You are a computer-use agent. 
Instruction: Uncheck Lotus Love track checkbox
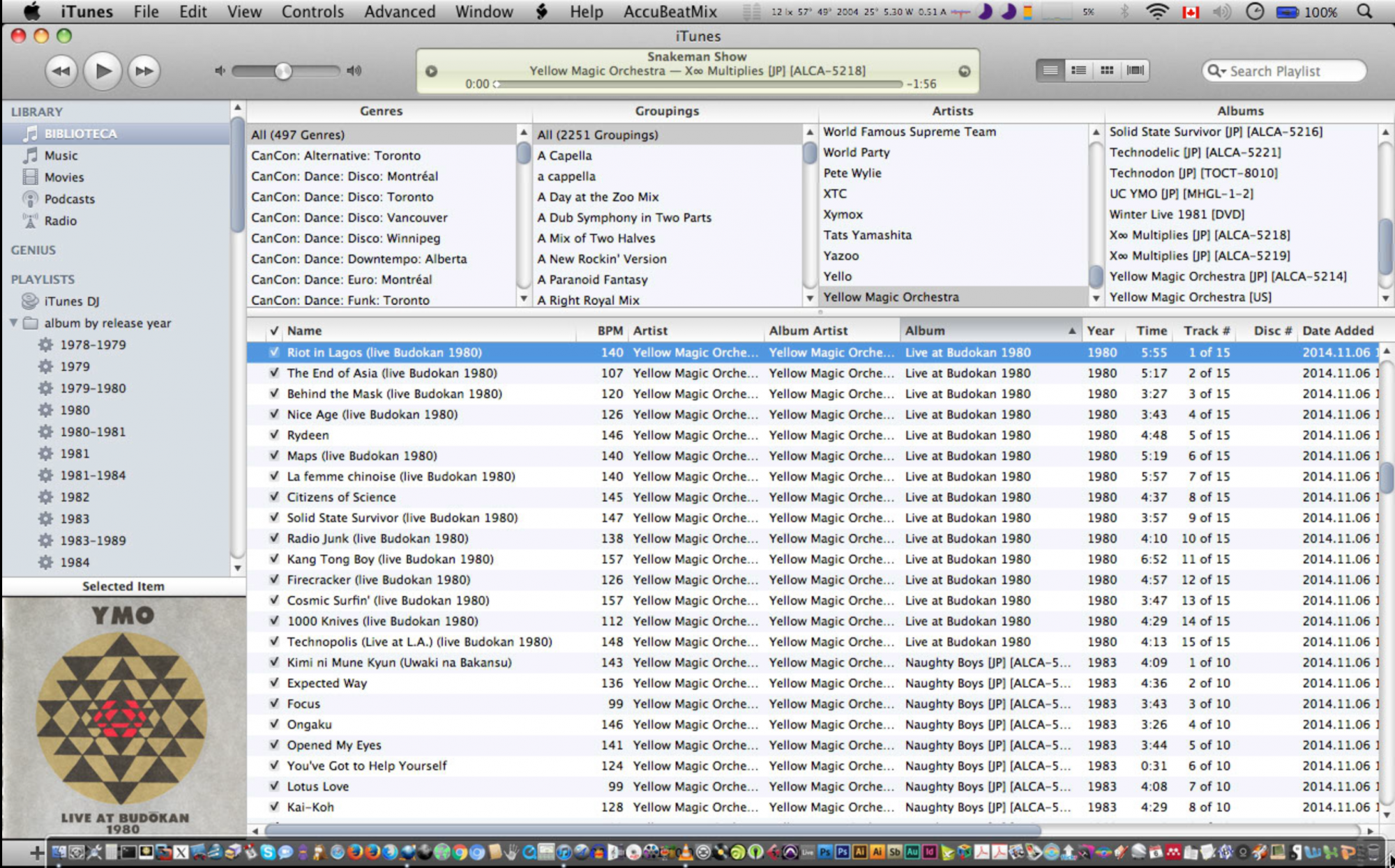coord(274,786)
